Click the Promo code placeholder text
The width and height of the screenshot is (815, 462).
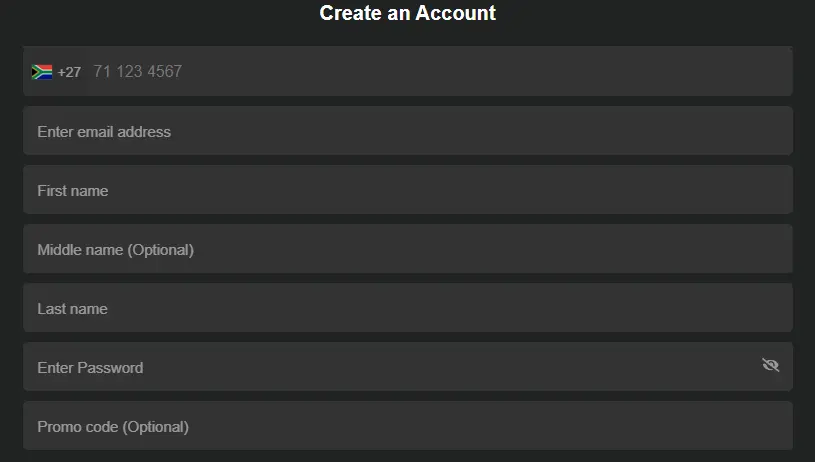[113, 427]
